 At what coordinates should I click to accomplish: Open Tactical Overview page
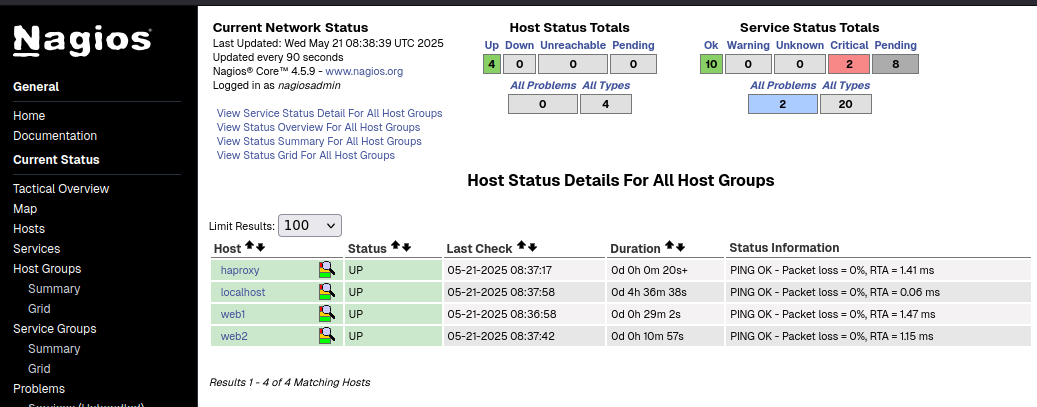[x=61, y=189]
